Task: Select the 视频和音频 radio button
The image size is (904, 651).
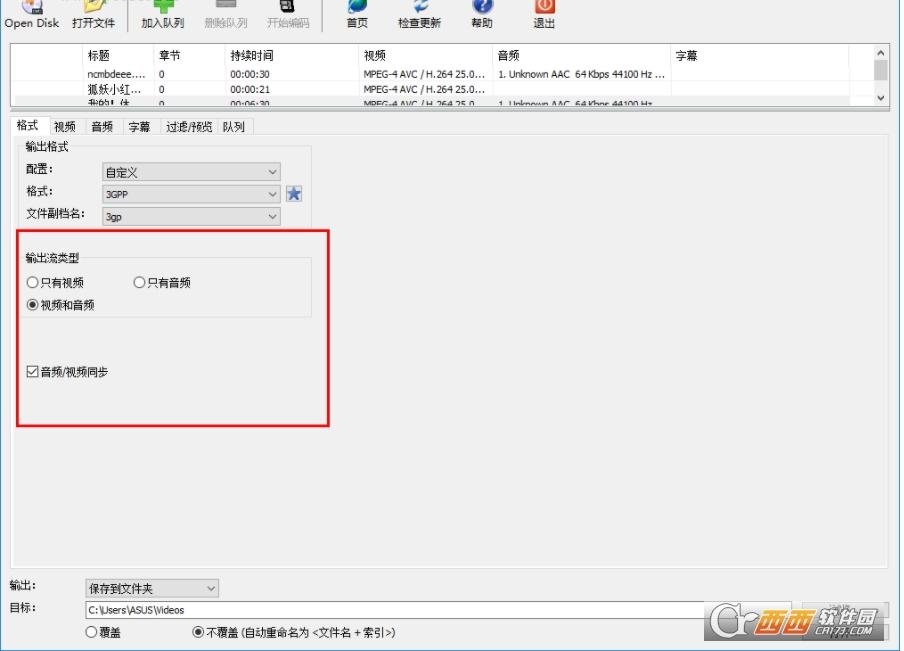Action: [x=32, y=305]
